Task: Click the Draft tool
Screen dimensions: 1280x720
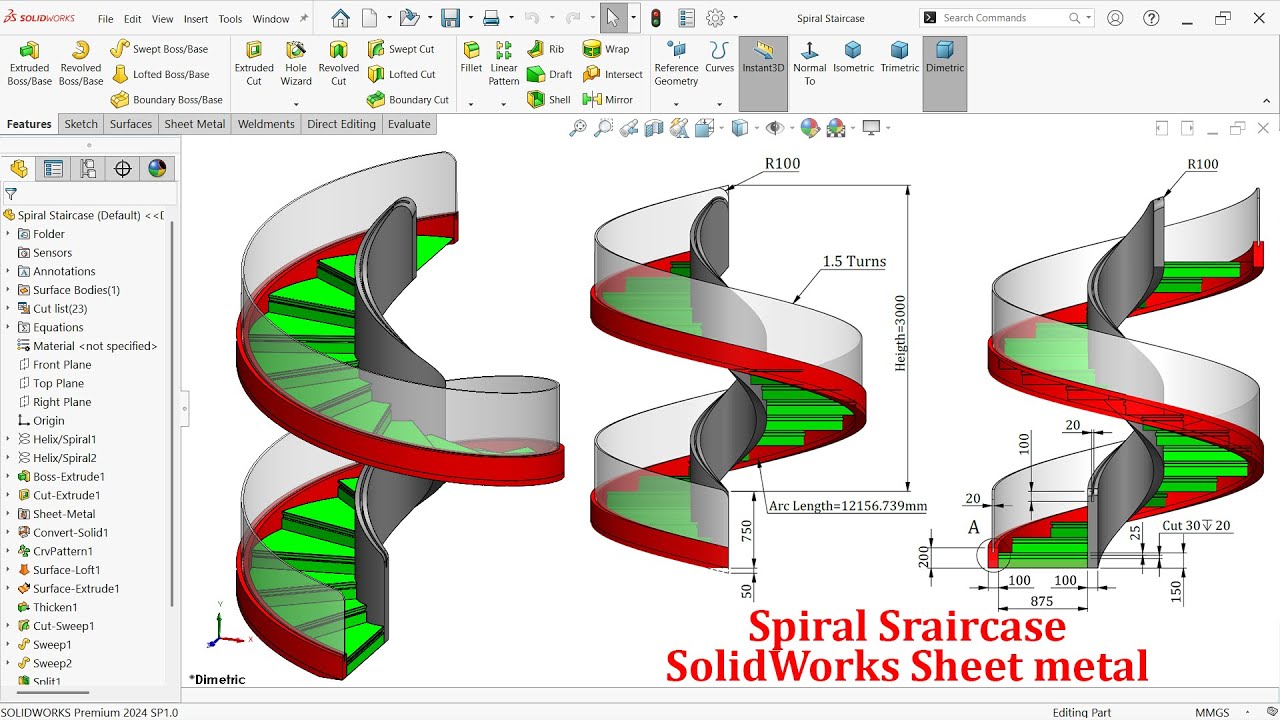Action: coord(549,74)
